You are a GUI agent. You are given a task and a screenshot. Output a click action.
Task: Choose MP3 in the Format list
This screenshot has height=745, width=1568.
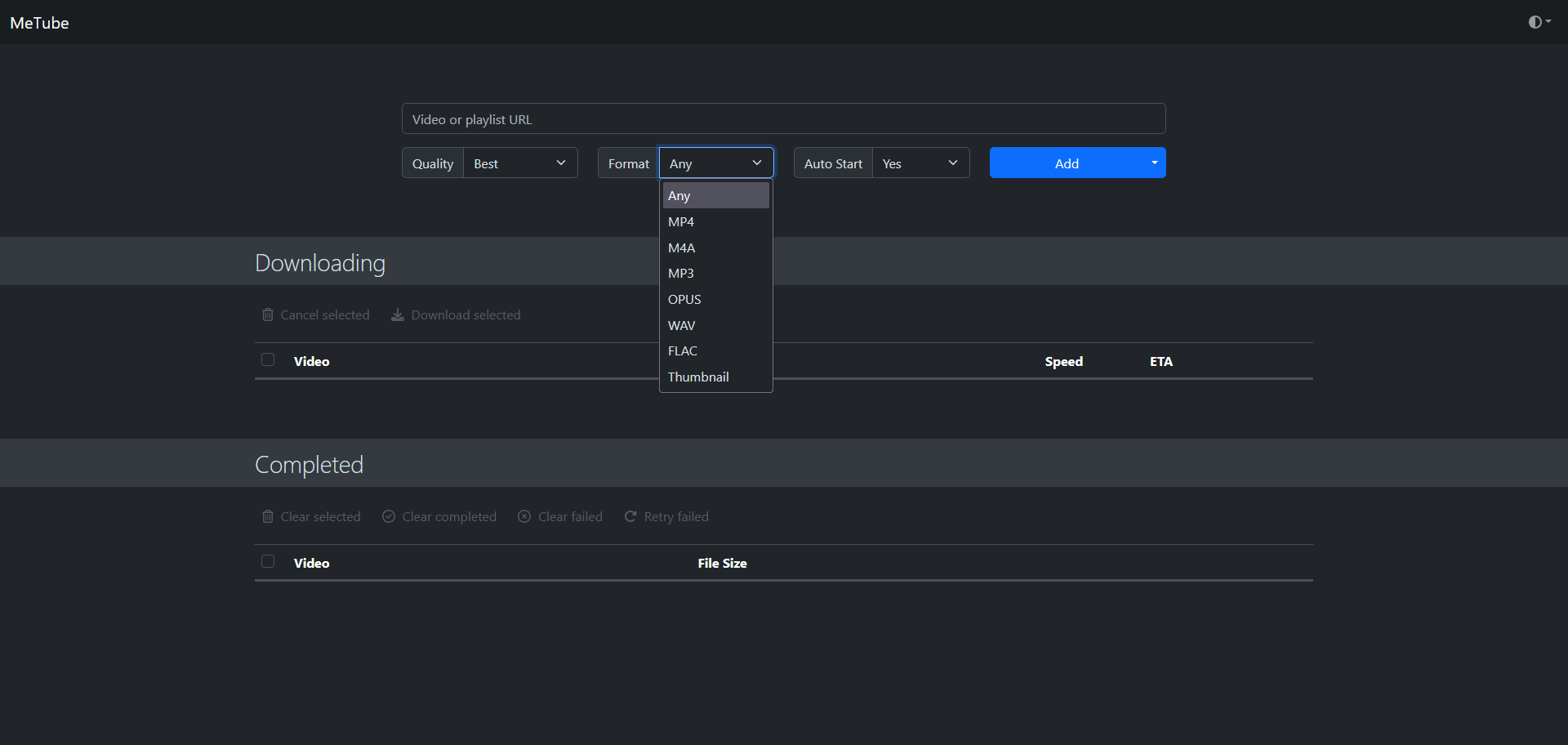716,273
